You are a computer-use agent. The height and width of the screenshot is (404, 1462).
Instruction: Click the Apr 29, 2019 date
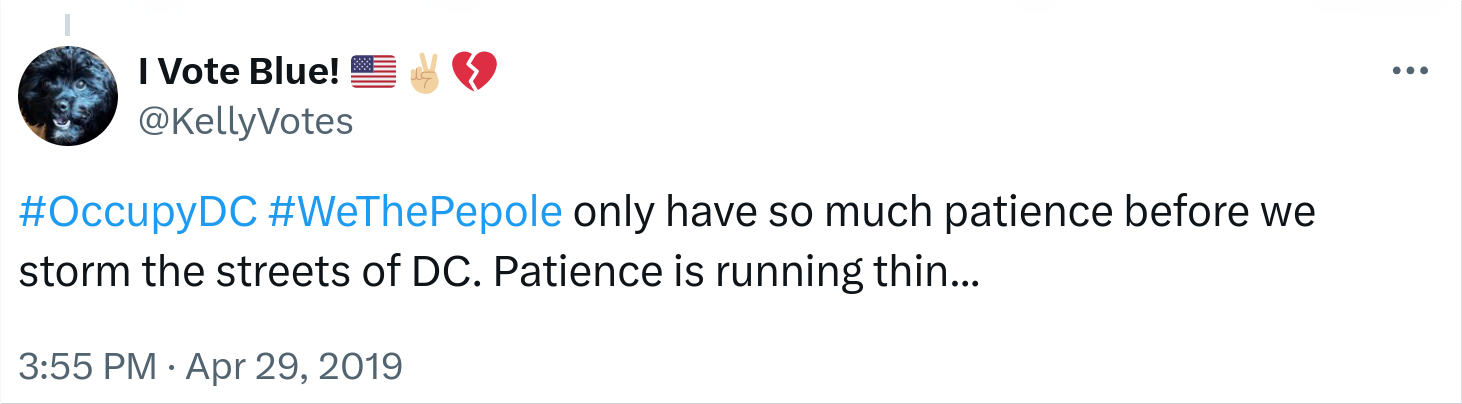point(292,367)
